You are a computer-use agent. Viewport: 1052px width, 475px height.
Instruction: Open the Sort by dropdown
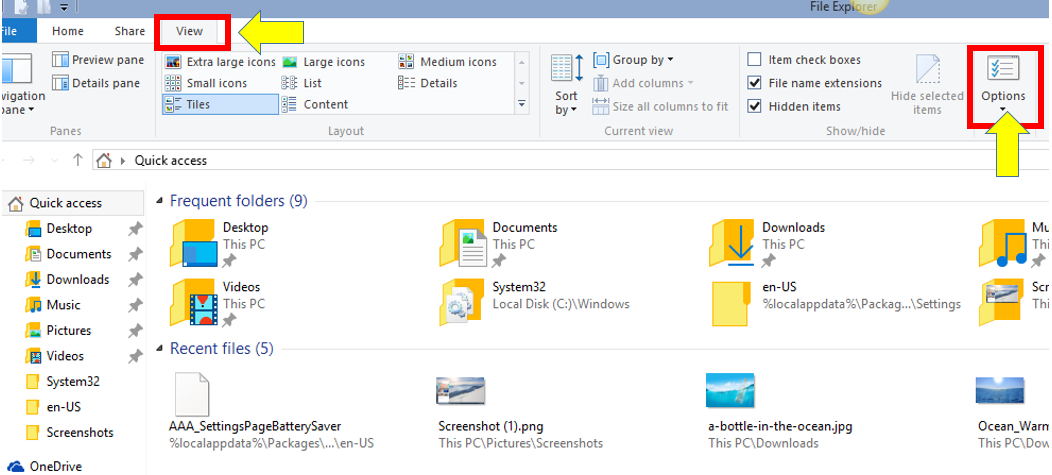pos(566,103)
